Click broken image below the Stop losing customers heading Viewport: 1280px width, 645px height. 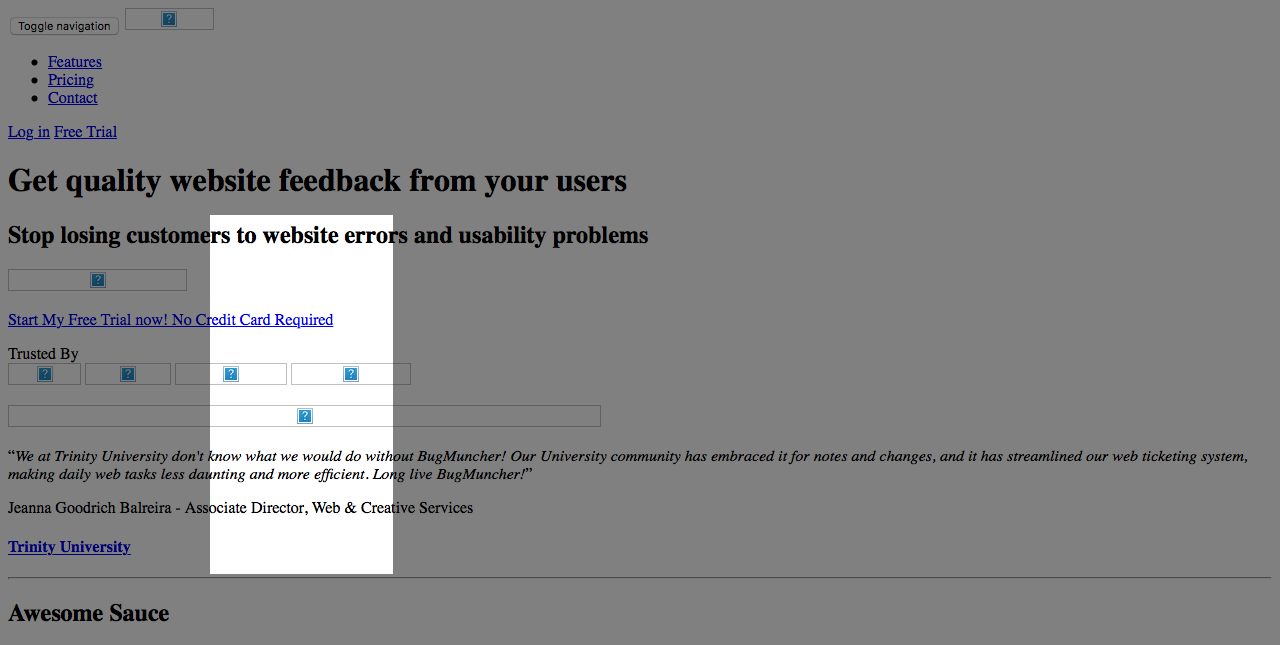click(x=97, y=280)
